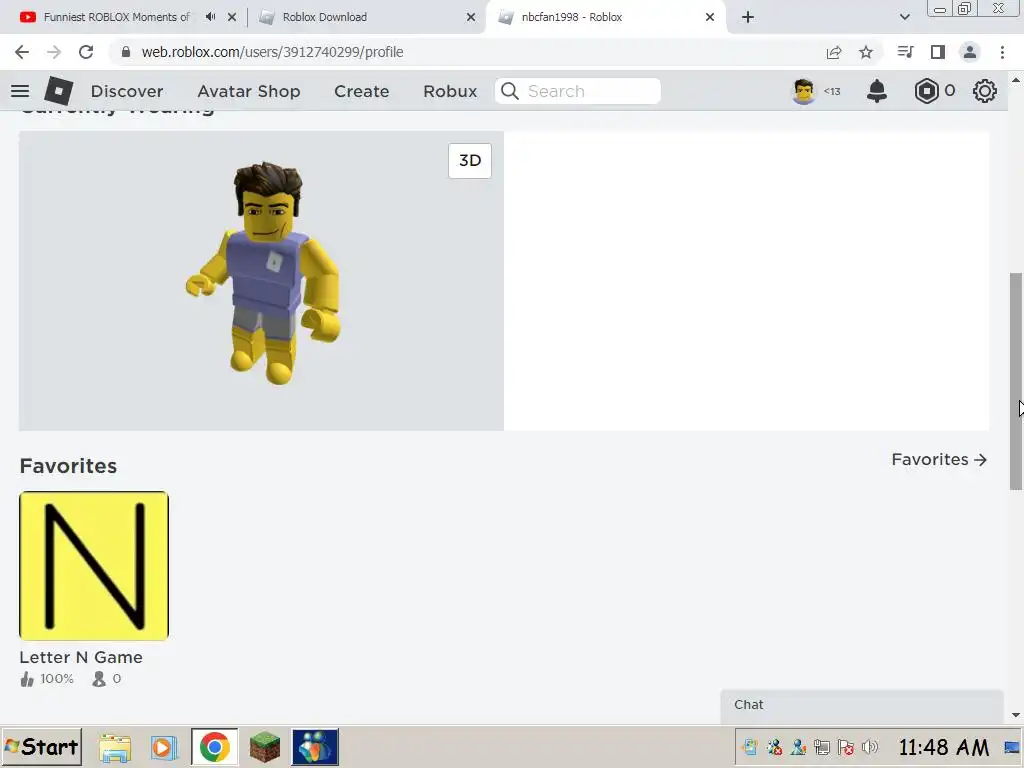Go back with the browser back arrow
1024x768 pixels.
click(x=22, y=52)
